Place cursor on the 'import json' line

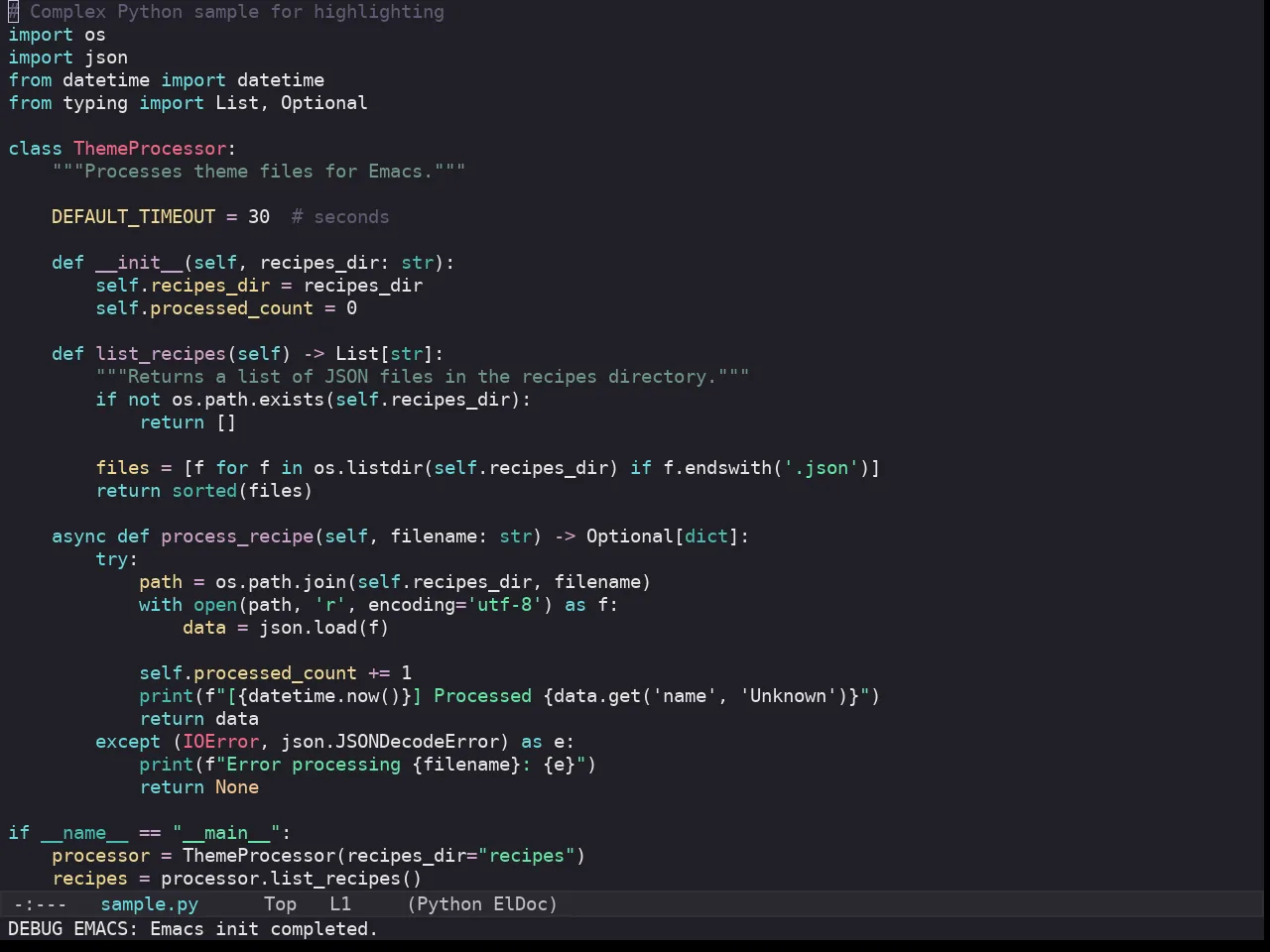tap(67, 58)
